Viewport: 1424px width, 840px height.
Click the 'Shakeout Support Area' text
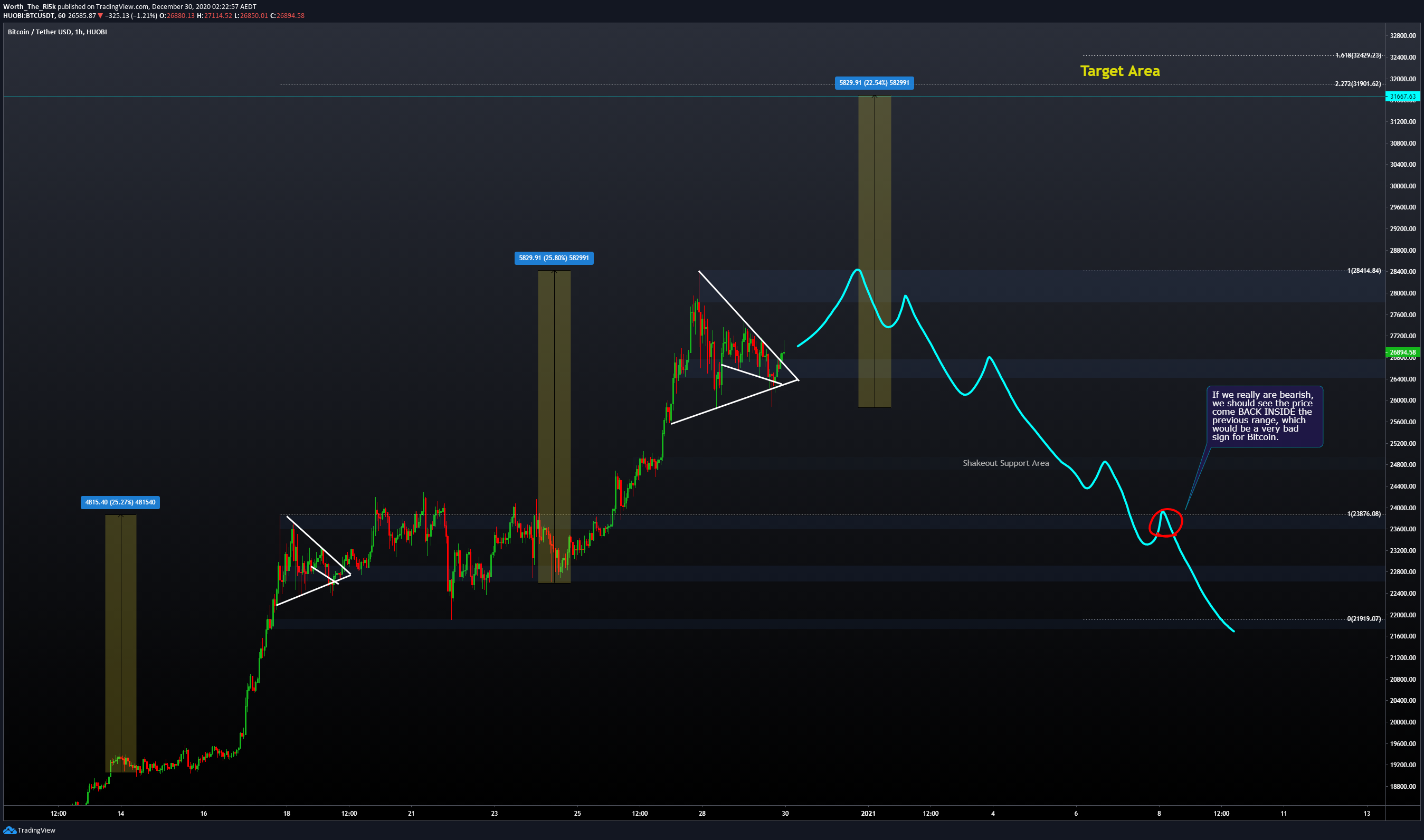[x=1005, y=463]
